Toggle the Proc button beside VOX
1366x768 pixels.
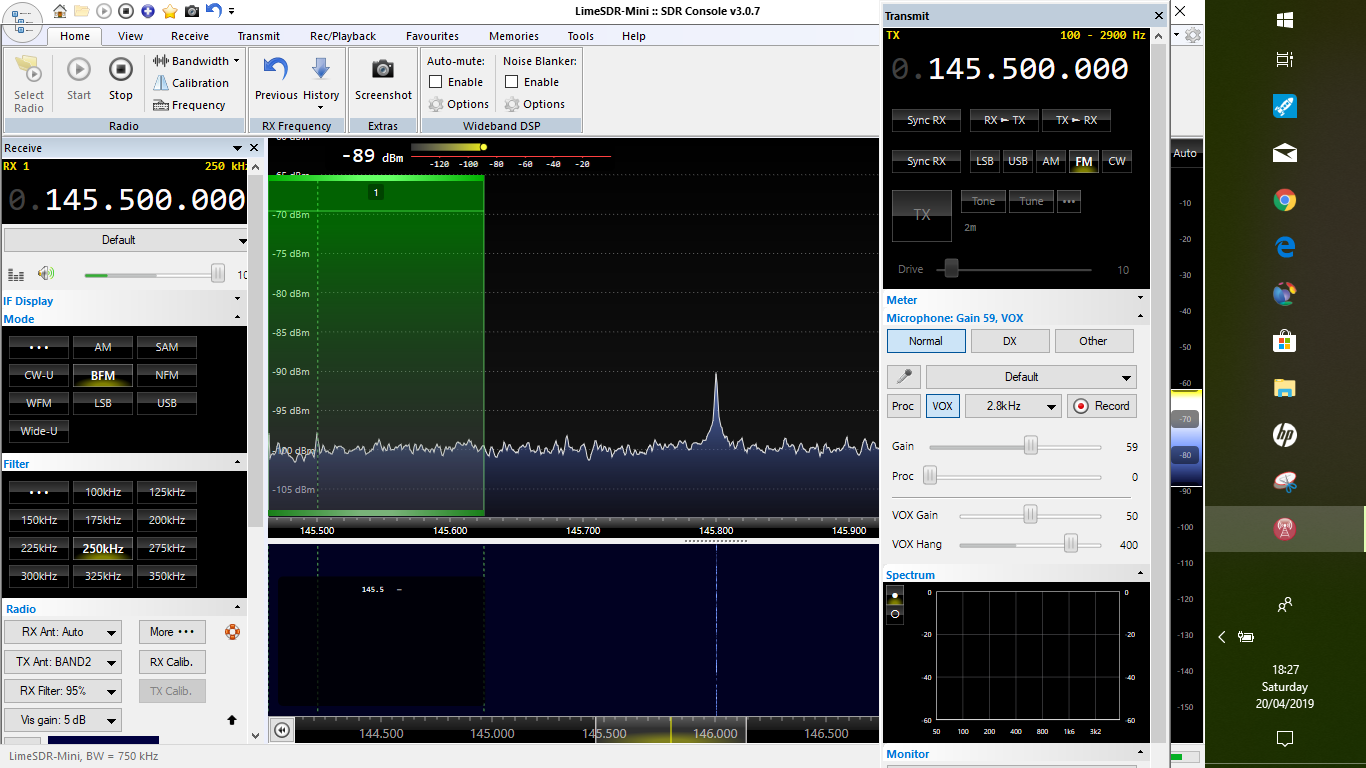click(x=903, y=406)
